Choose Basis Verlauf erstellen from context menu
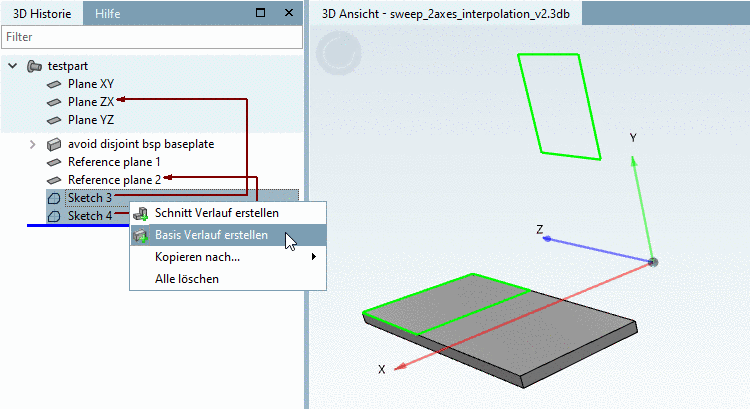This screenshot has width=750, height=409. tap(228, 235)
